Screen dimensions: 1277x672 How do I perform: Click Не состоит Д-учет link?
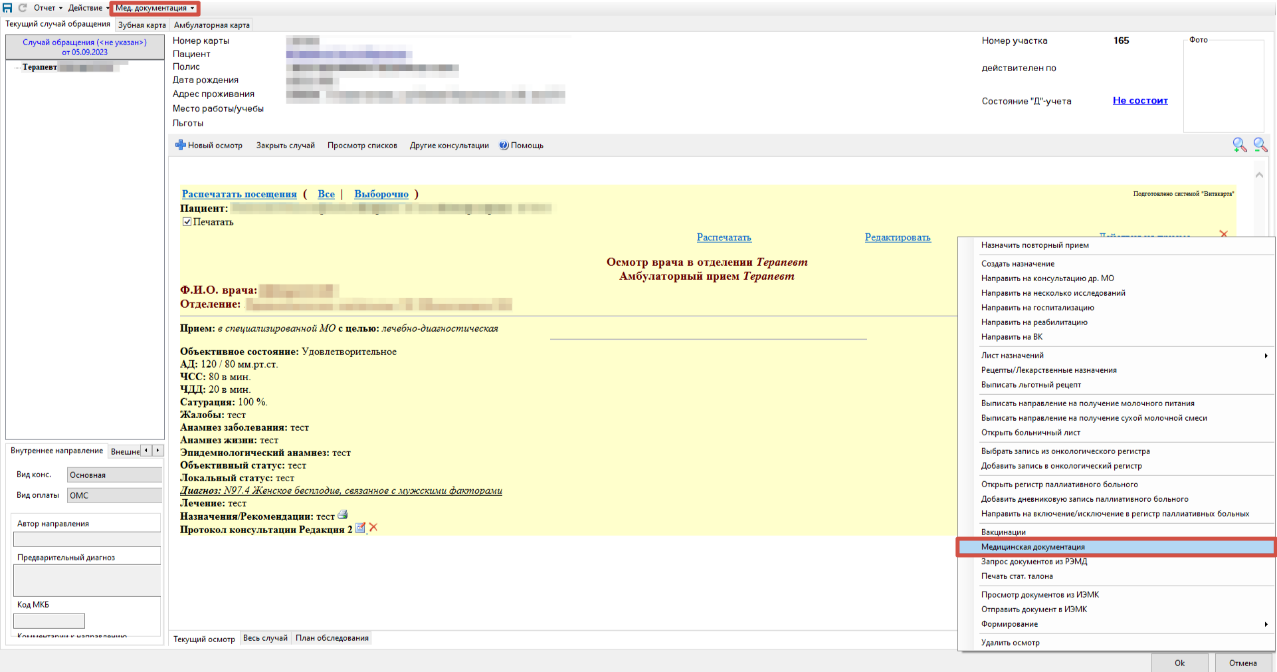1140,100
